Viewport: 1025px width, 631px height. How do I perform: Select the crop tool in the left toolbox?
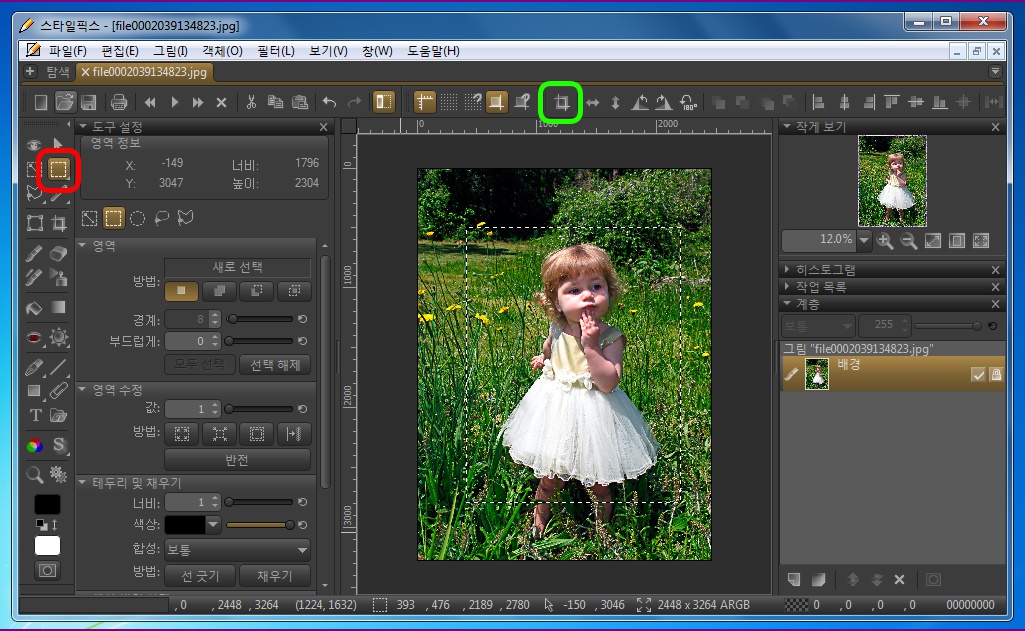coord(59,223)
